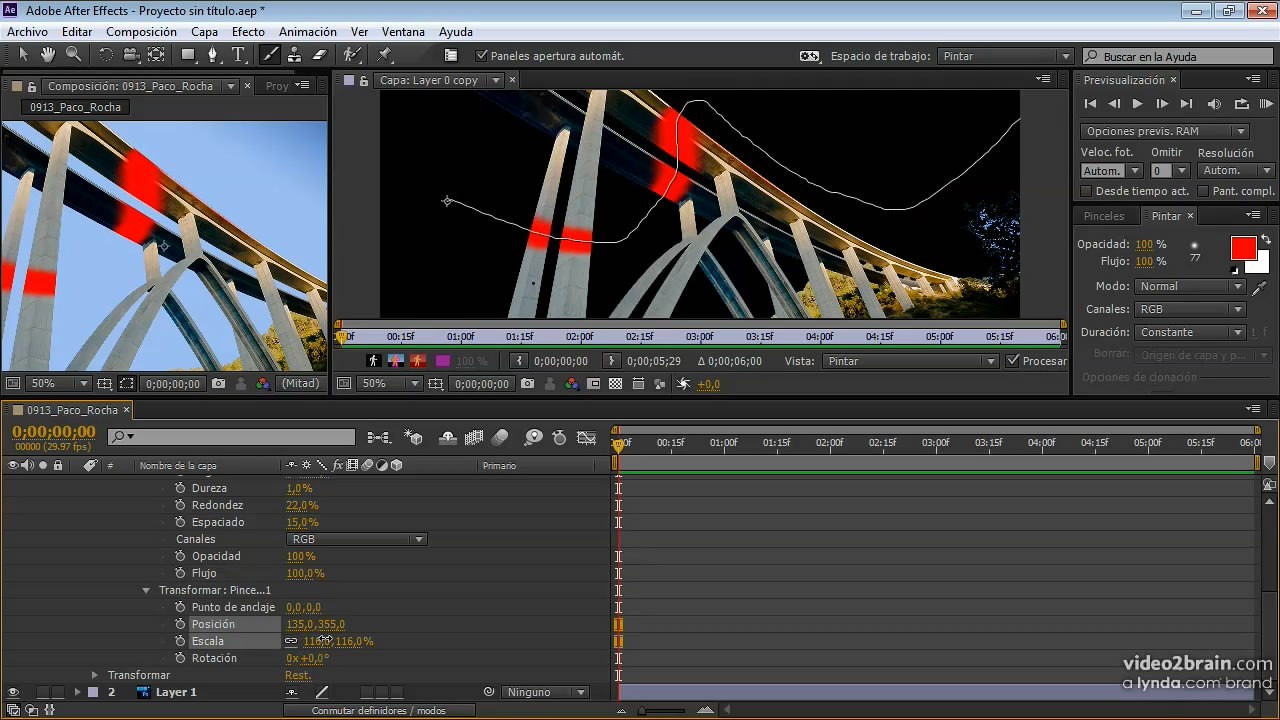Click Conmutar definidores / modos button
The image size is (1280, 720).
pos(379,711)
